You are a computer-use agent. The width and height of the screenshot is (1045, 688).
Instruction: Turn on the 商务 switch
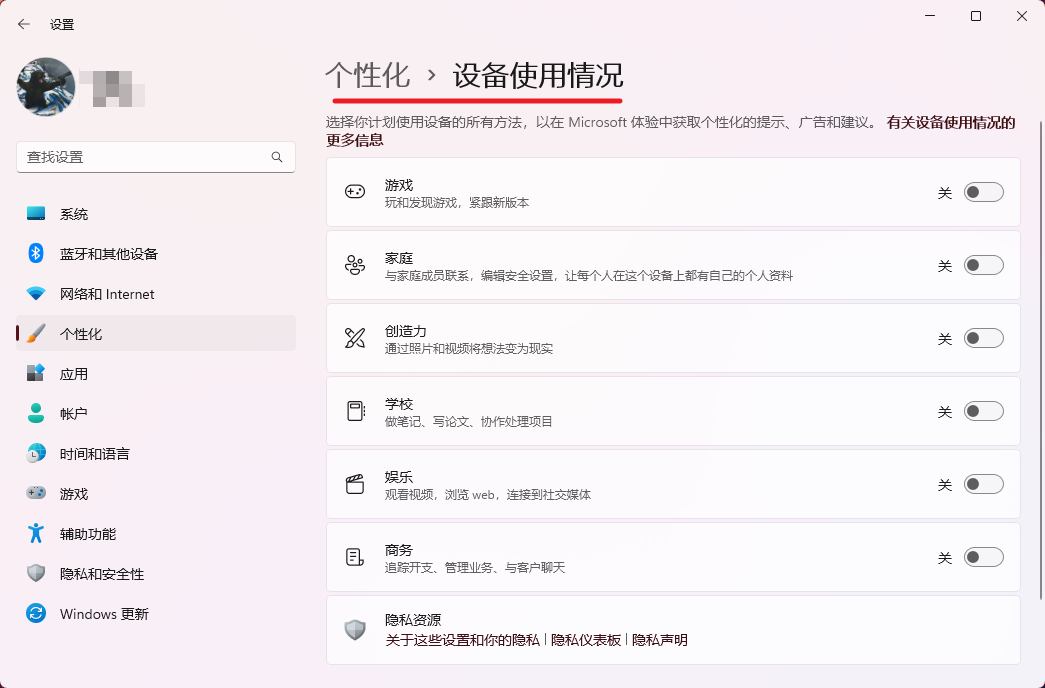(x=982, y=556)
